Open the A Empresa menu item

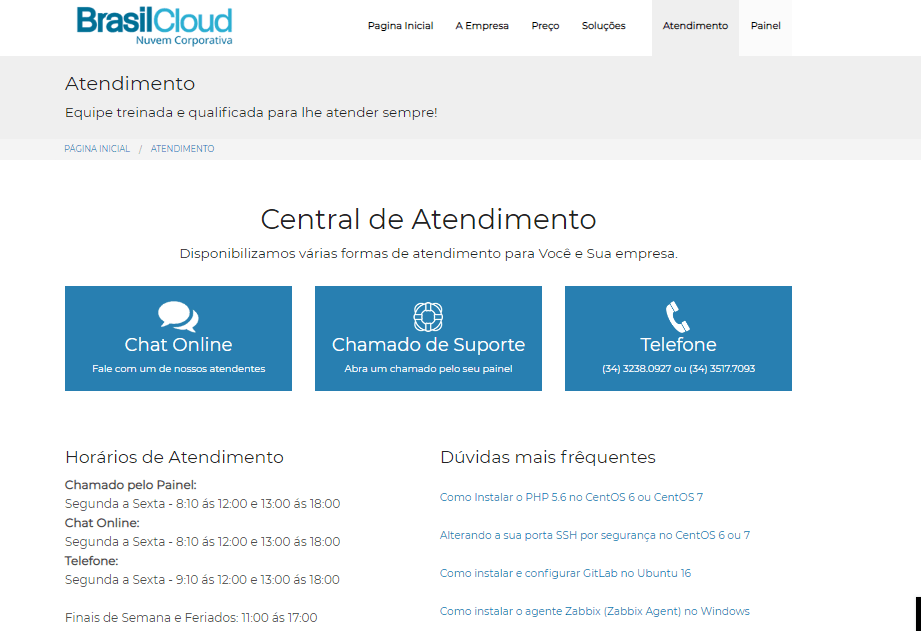(x=482, y=26)
